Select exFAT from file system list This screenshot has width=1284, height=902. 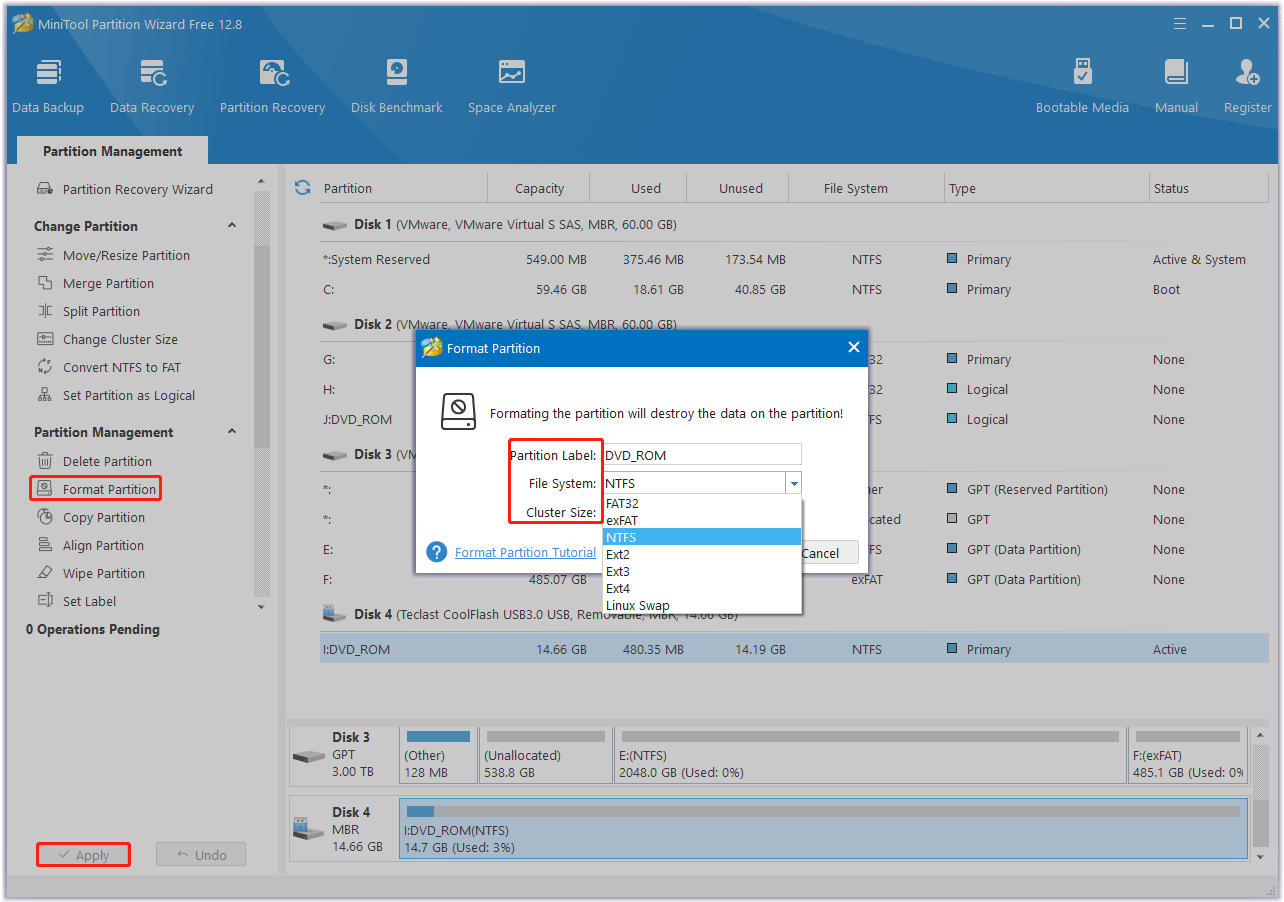click(x=702, y=520)
